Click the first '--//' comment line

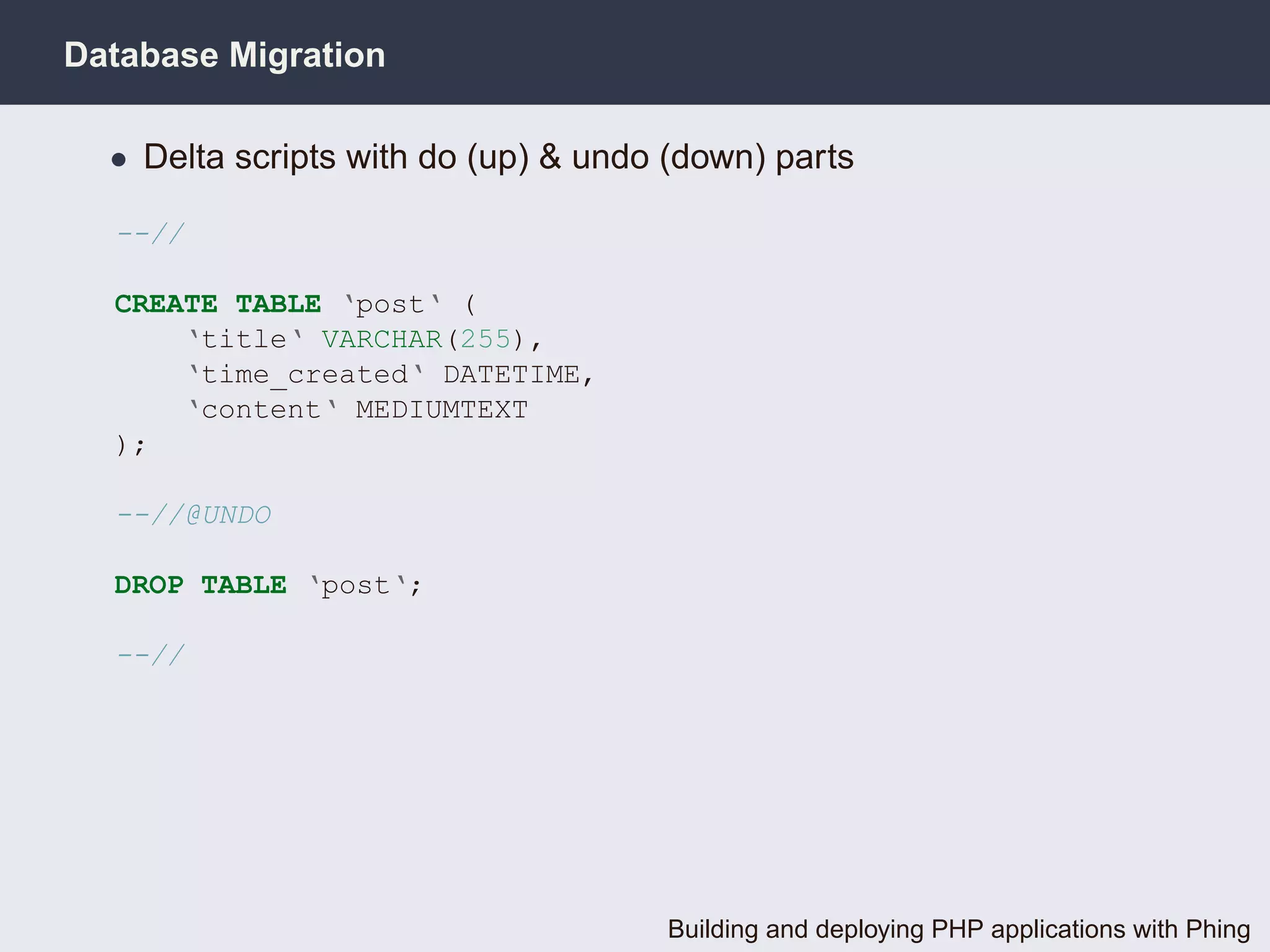click(x=151, y=234)
